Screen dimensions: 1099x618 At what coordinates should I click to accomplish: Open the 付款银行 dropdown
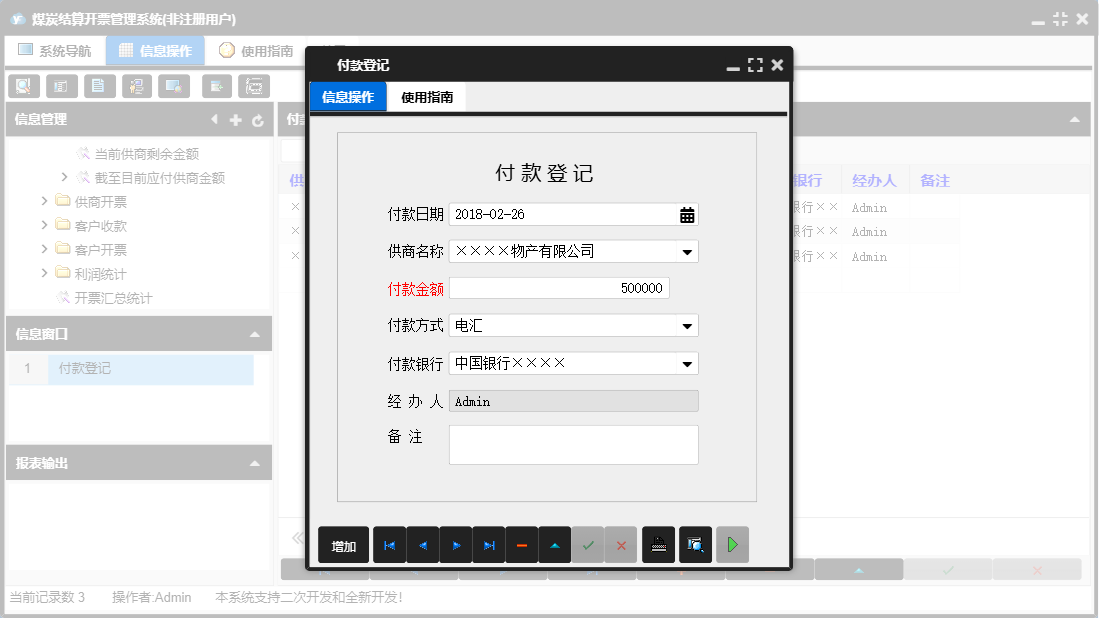(x=685, y=363)
